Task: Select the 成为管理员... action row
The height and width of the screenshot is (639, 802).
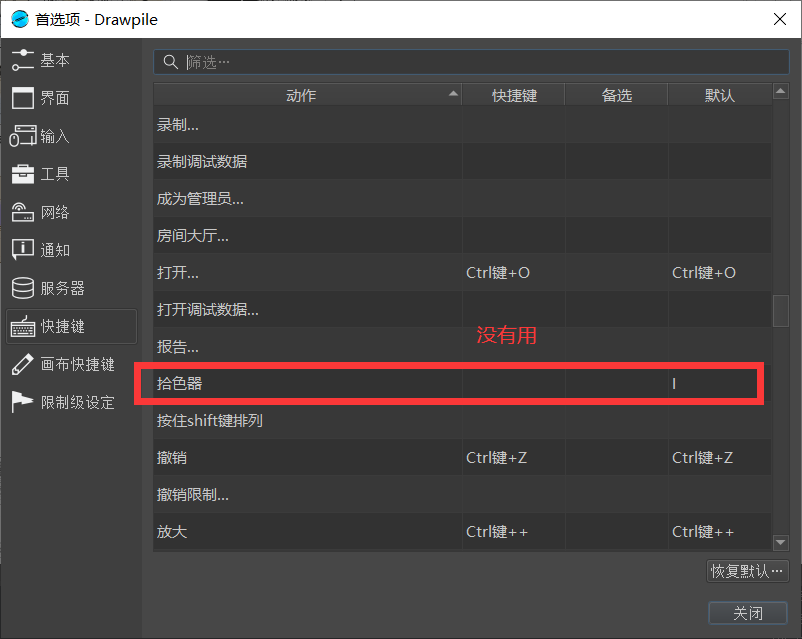Action: point(462,199)
